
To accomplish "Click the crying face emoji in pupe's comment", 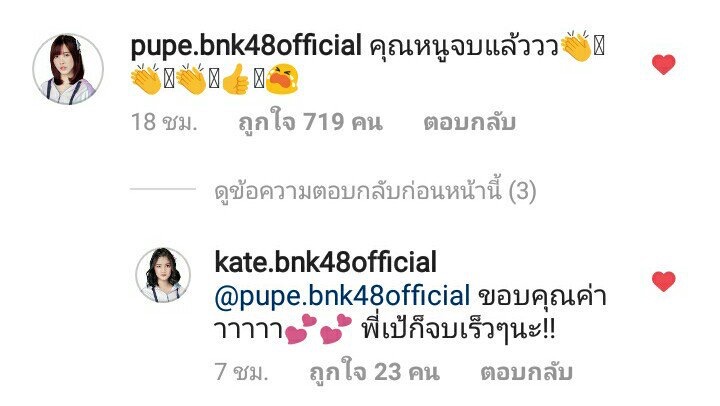I will point(282,79).
